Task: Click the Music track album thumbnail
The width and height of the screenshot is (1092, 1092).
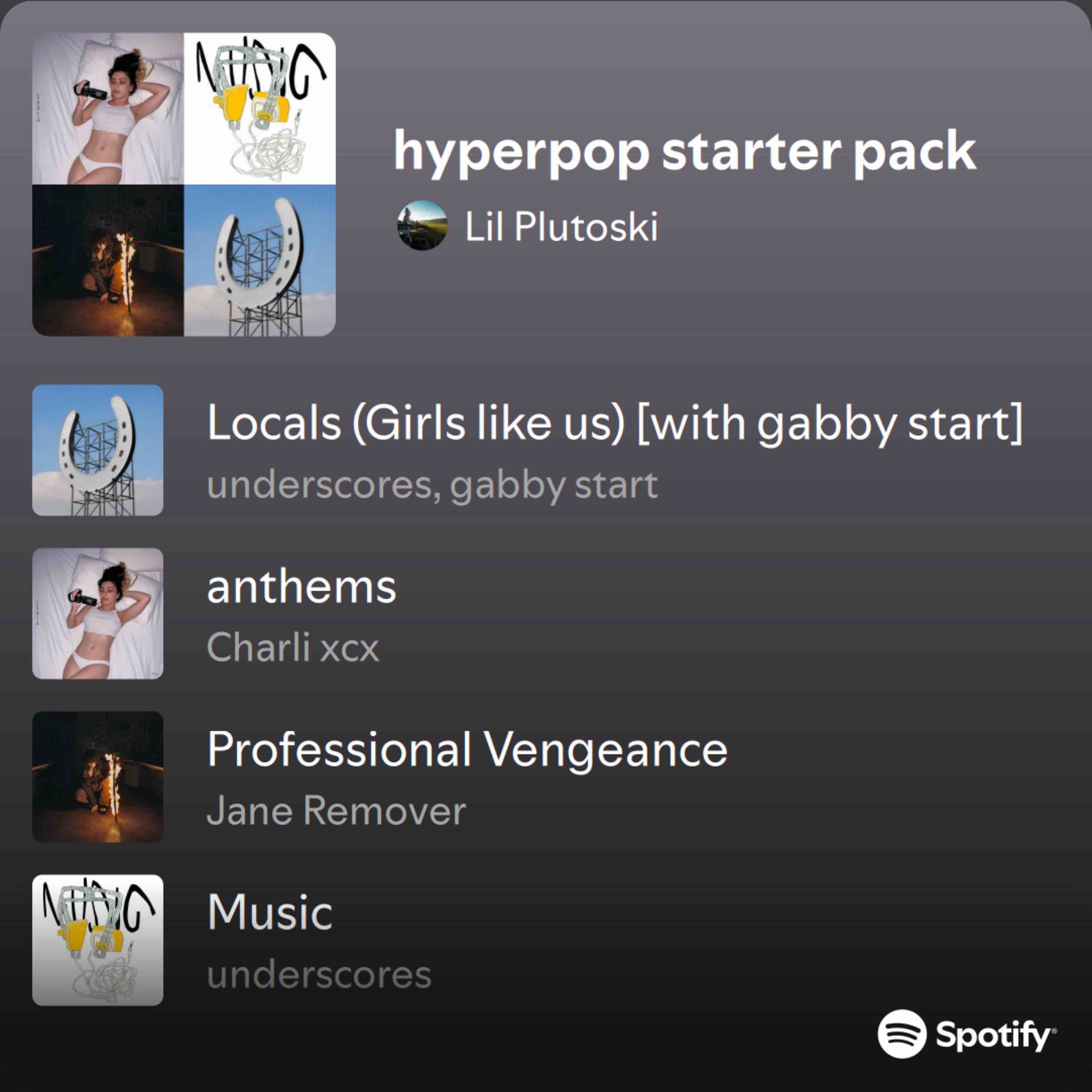Action: [x=98, y=940]
